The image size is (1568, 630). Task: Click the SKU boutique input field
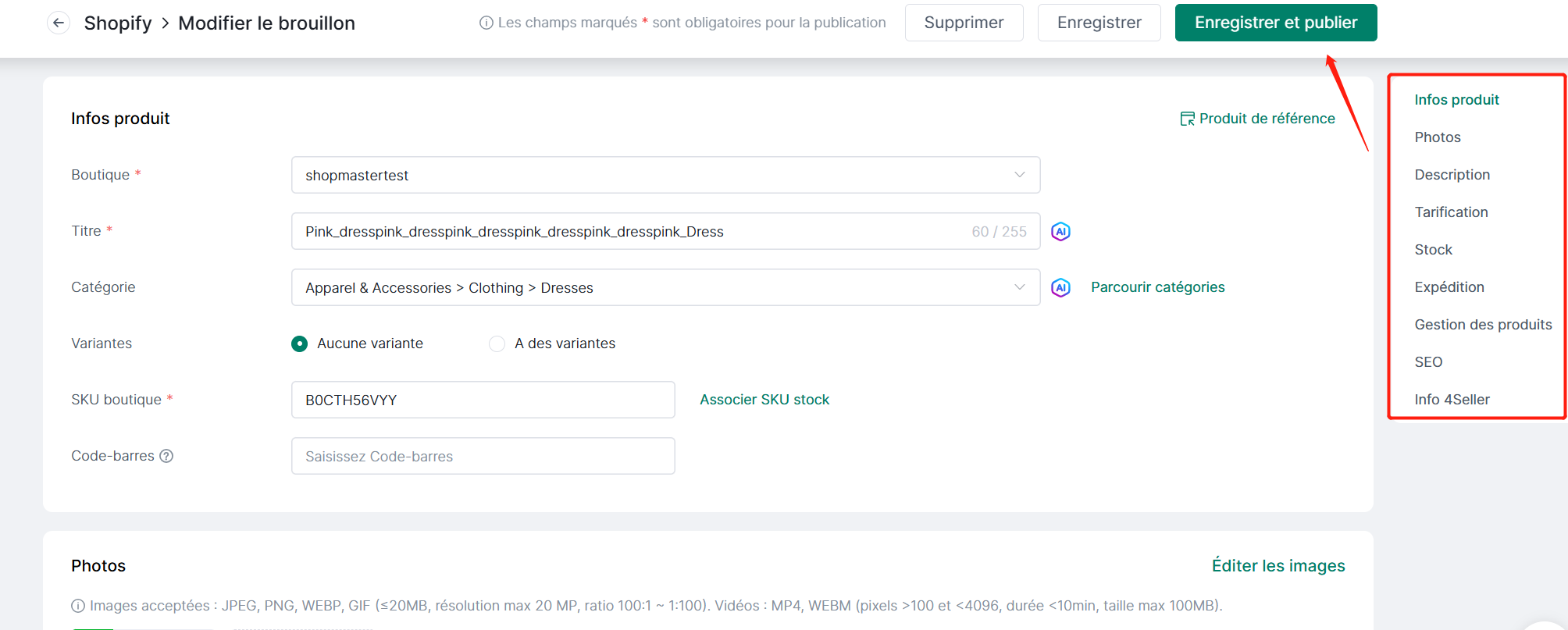pos(483,400)
